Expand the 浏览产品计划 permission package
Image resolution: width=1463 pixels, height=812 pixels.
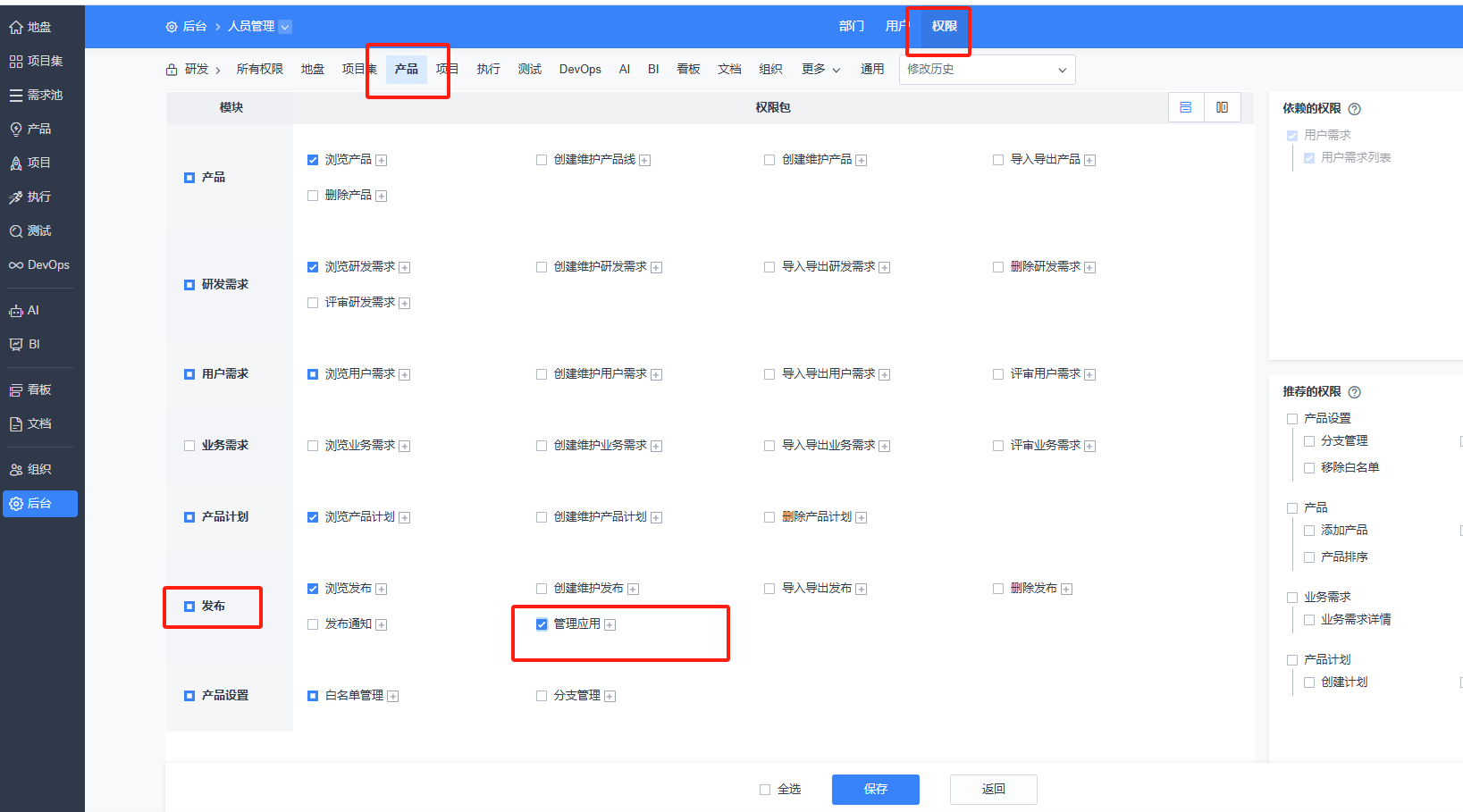pyautogui.click(x=405, y=518)
